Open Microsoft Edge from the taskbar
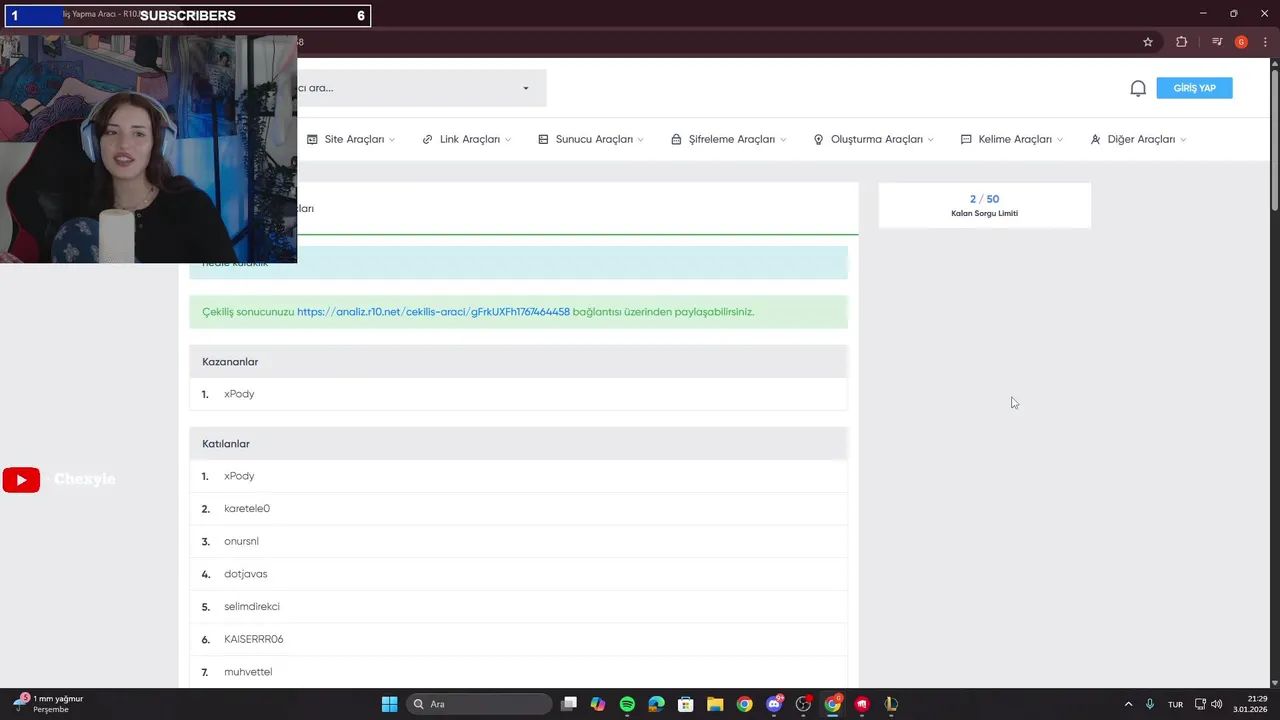The image size is (1280, 720). click(x=656, y=704)
